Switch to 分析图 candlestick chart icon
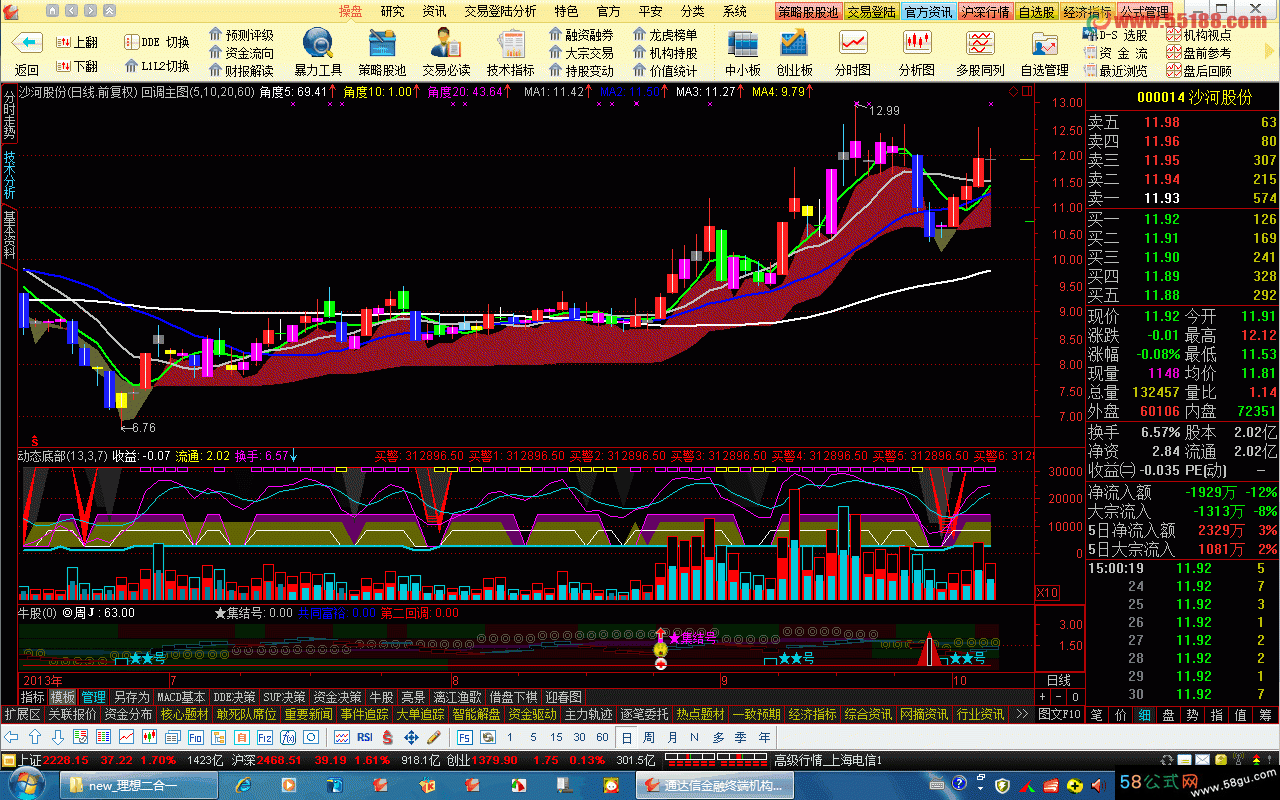Image resolution: width=1280 pixels, height=800 pixels. pos(917,44)
